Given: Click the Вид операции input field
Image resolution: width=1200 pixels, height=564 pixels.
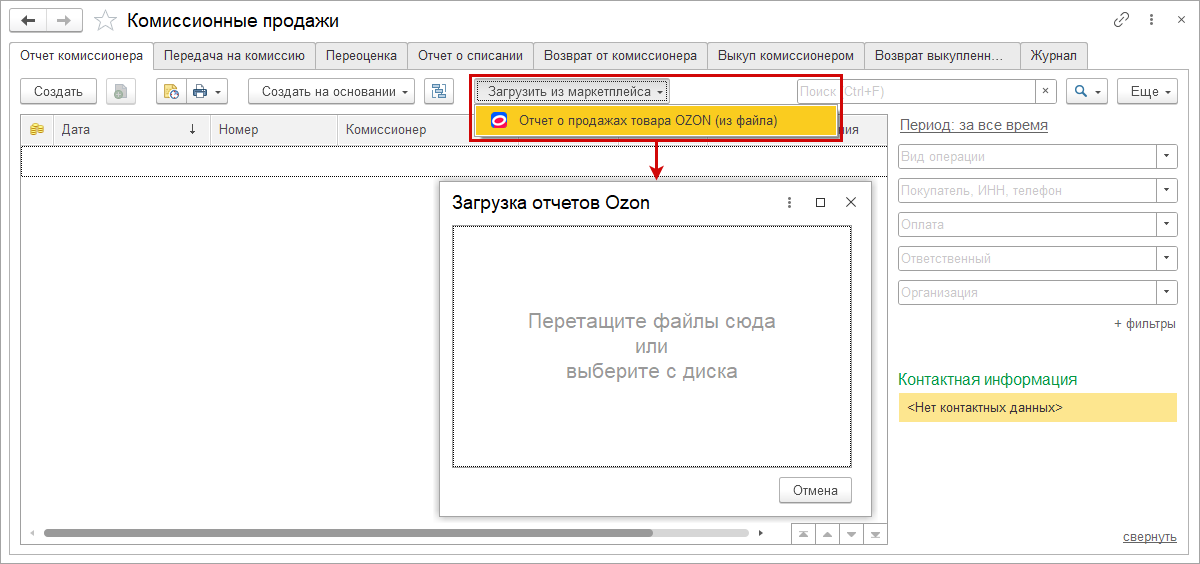Looking at the screenshot, I should tap(1027, 156).
